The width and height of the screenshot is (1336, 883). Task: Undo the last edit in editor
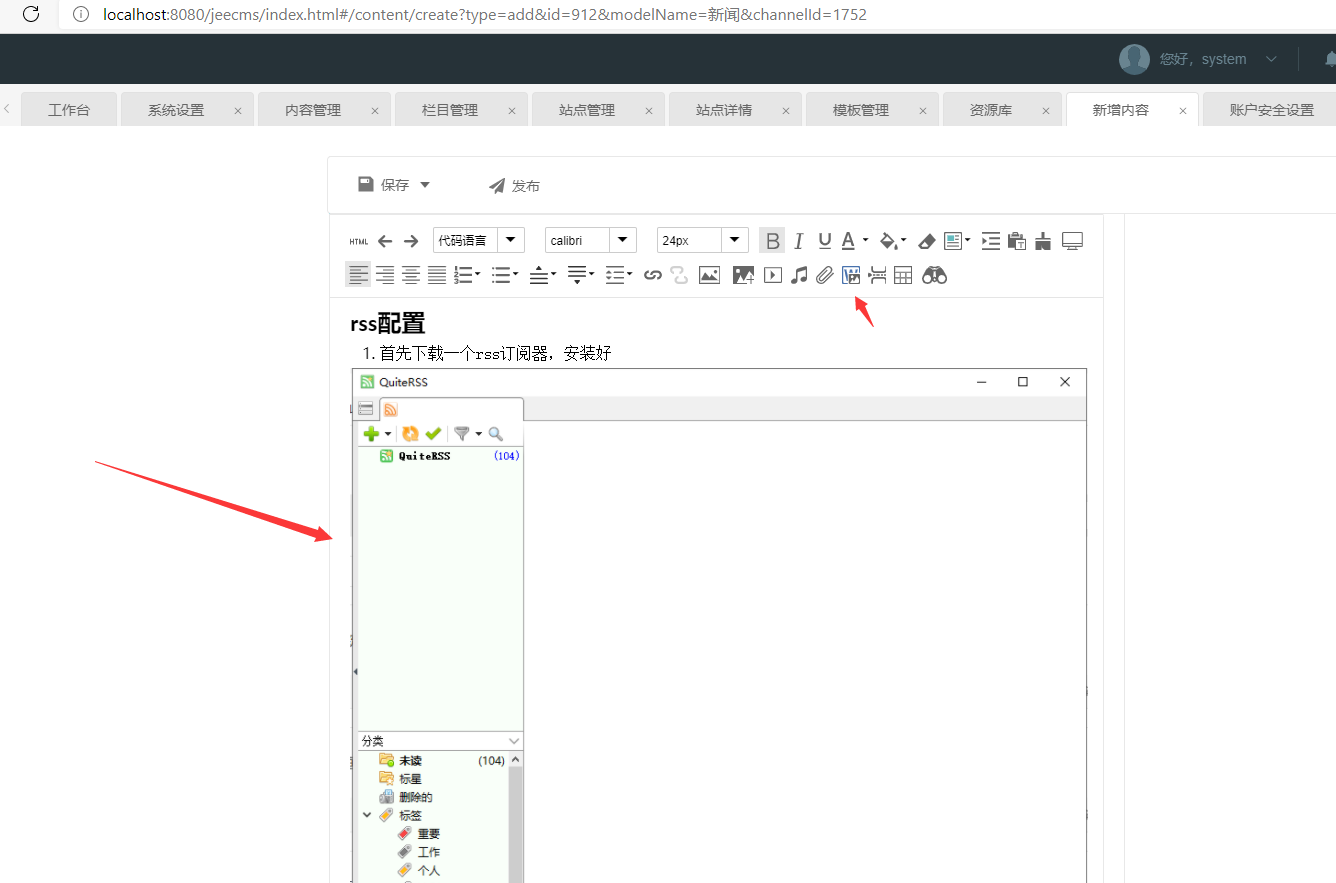pyautogui.click(x=385, y=241)
